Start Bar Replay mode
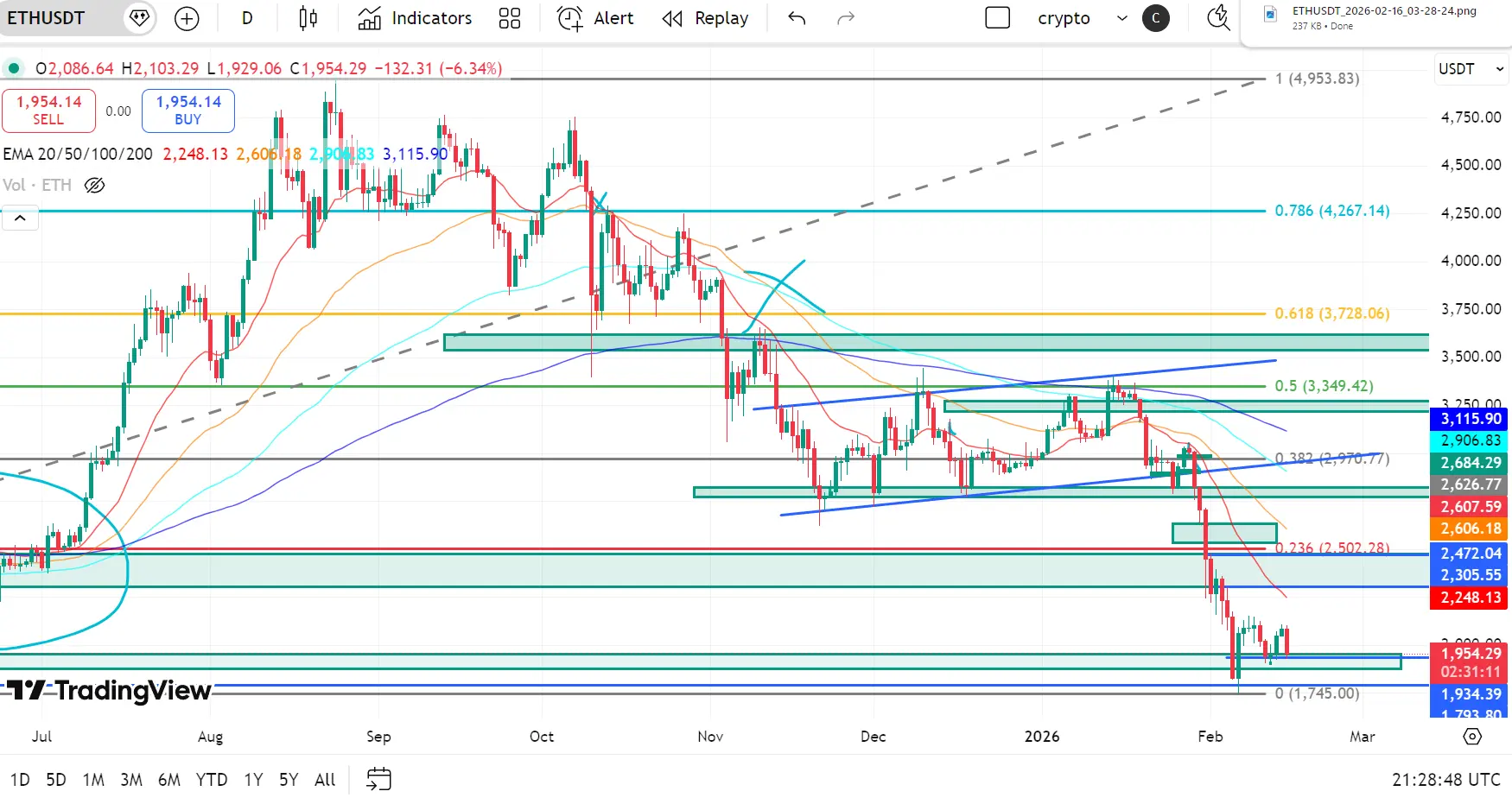1512x804 pixels. tap(705, 18)
